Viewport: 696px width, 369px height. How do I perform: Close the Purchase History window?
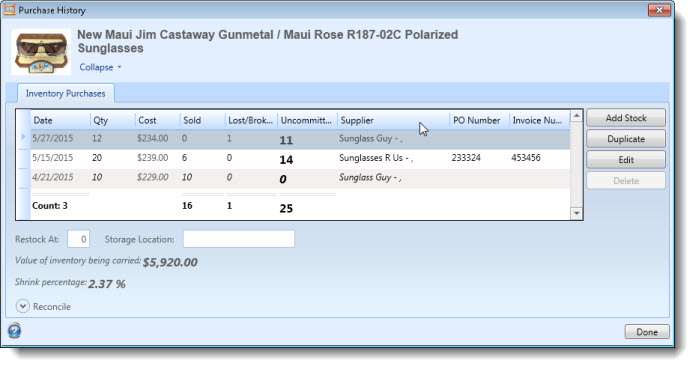coord(659,10)
